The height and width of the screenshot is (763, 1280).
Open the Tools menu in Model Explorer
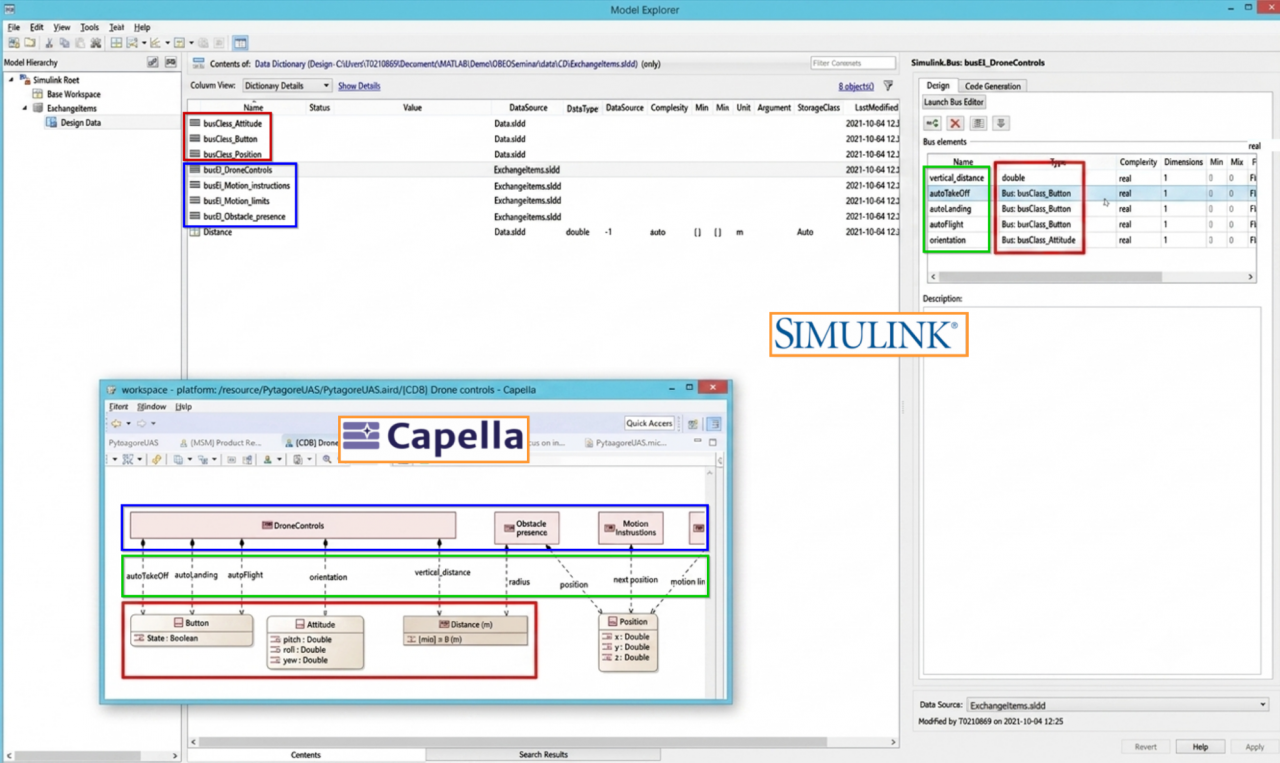point(89,28)
